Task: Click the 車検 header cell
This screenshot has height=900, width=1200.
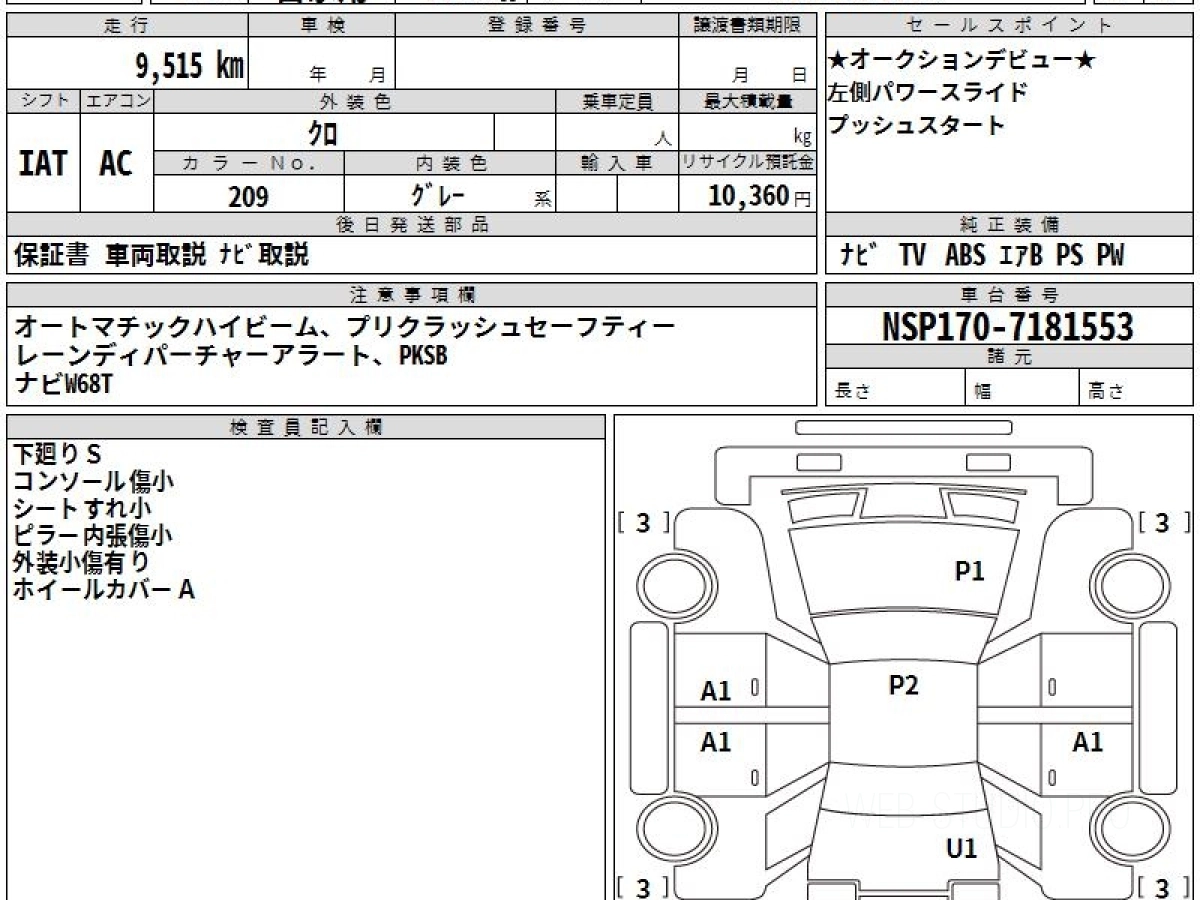Action: tap(322, 25)
